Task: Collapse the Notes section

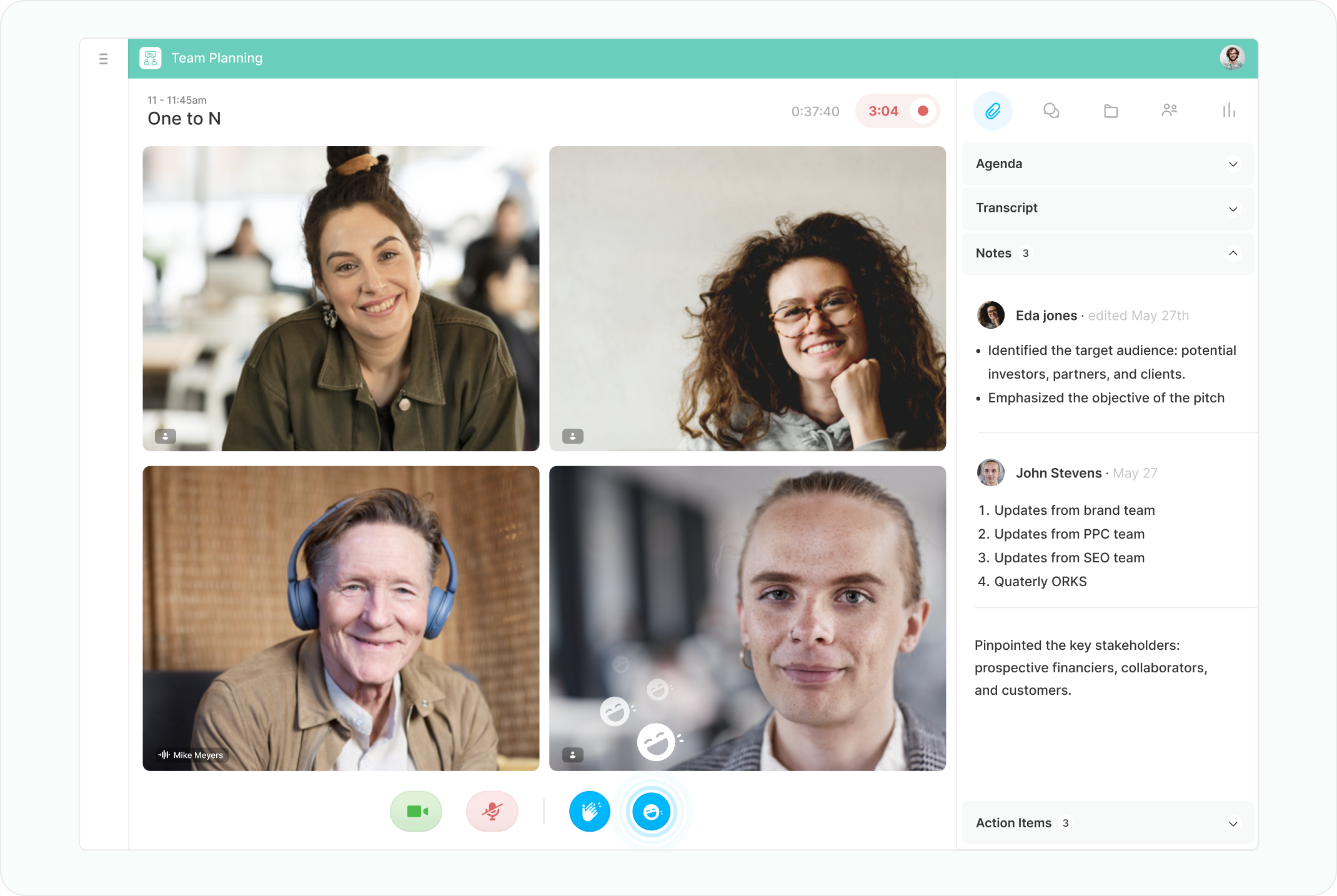Action: 1233,253
